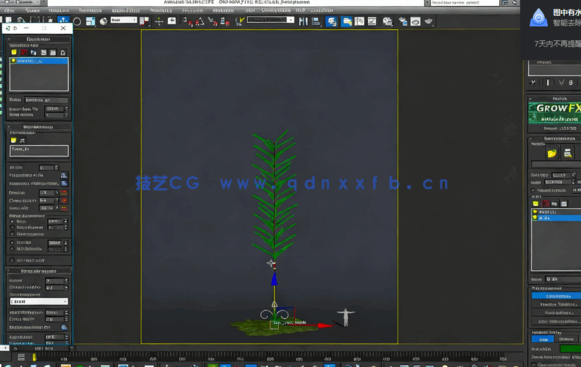Click the Align tool icon

click(x=316, y=22)
